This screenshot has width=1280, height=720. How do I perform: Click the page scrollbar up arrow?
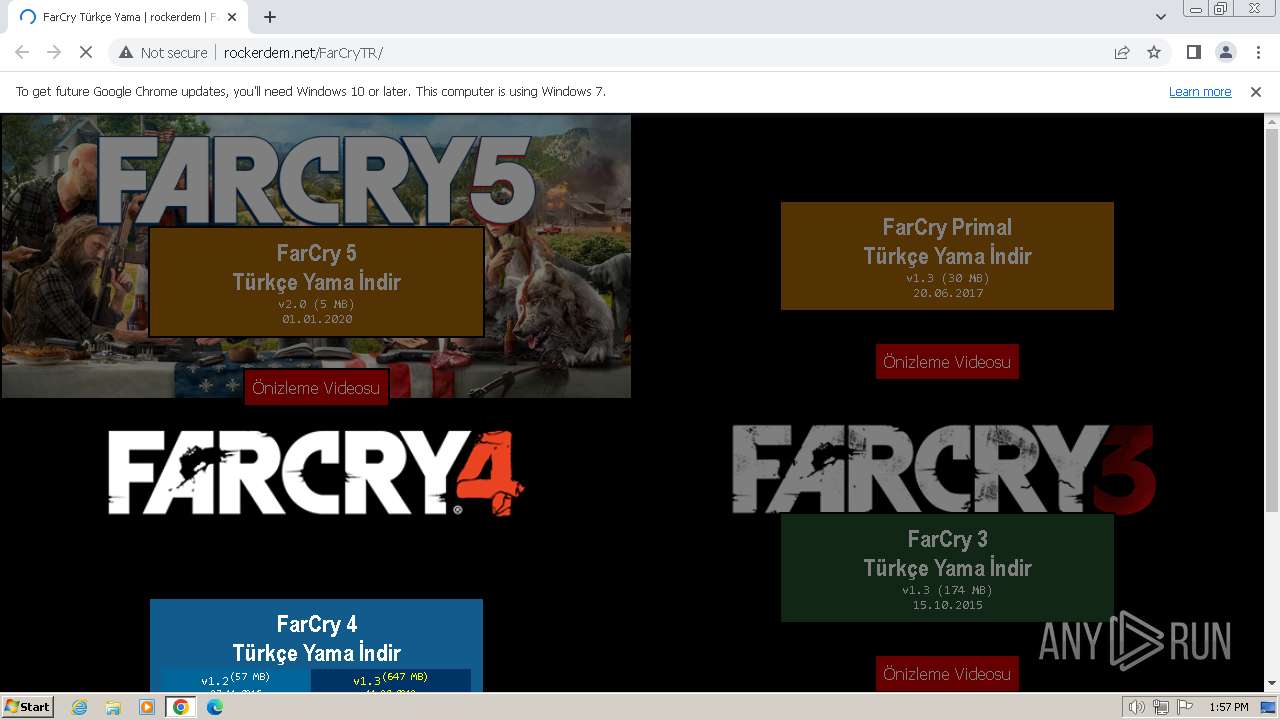tap(1272, 122)
